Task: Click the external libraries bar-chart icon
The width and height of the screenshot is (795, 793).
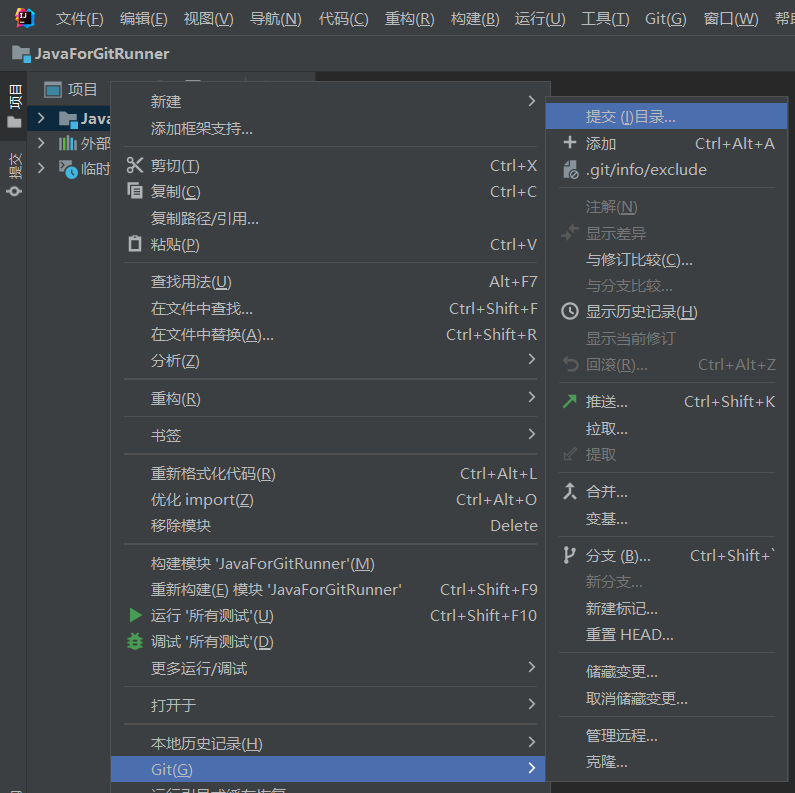Action: (x=67, y=143)
